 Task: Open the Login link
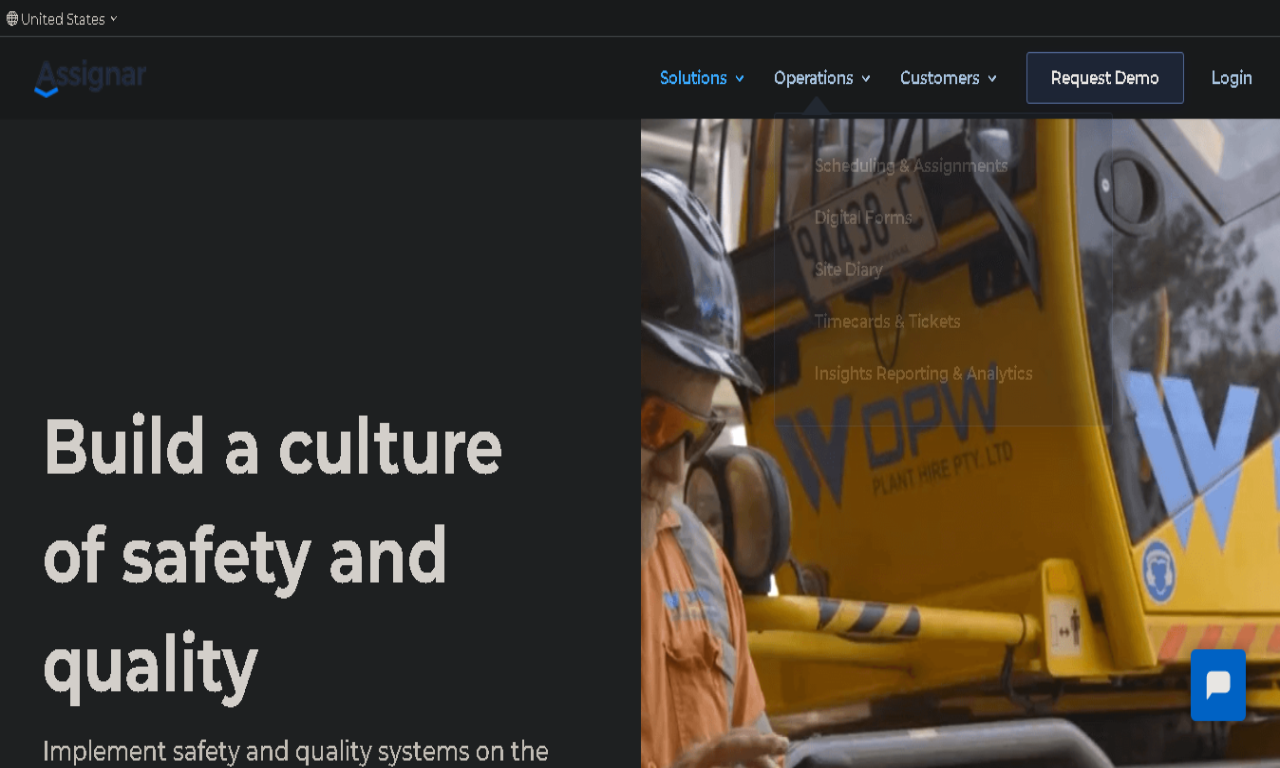pos(1231,78)
